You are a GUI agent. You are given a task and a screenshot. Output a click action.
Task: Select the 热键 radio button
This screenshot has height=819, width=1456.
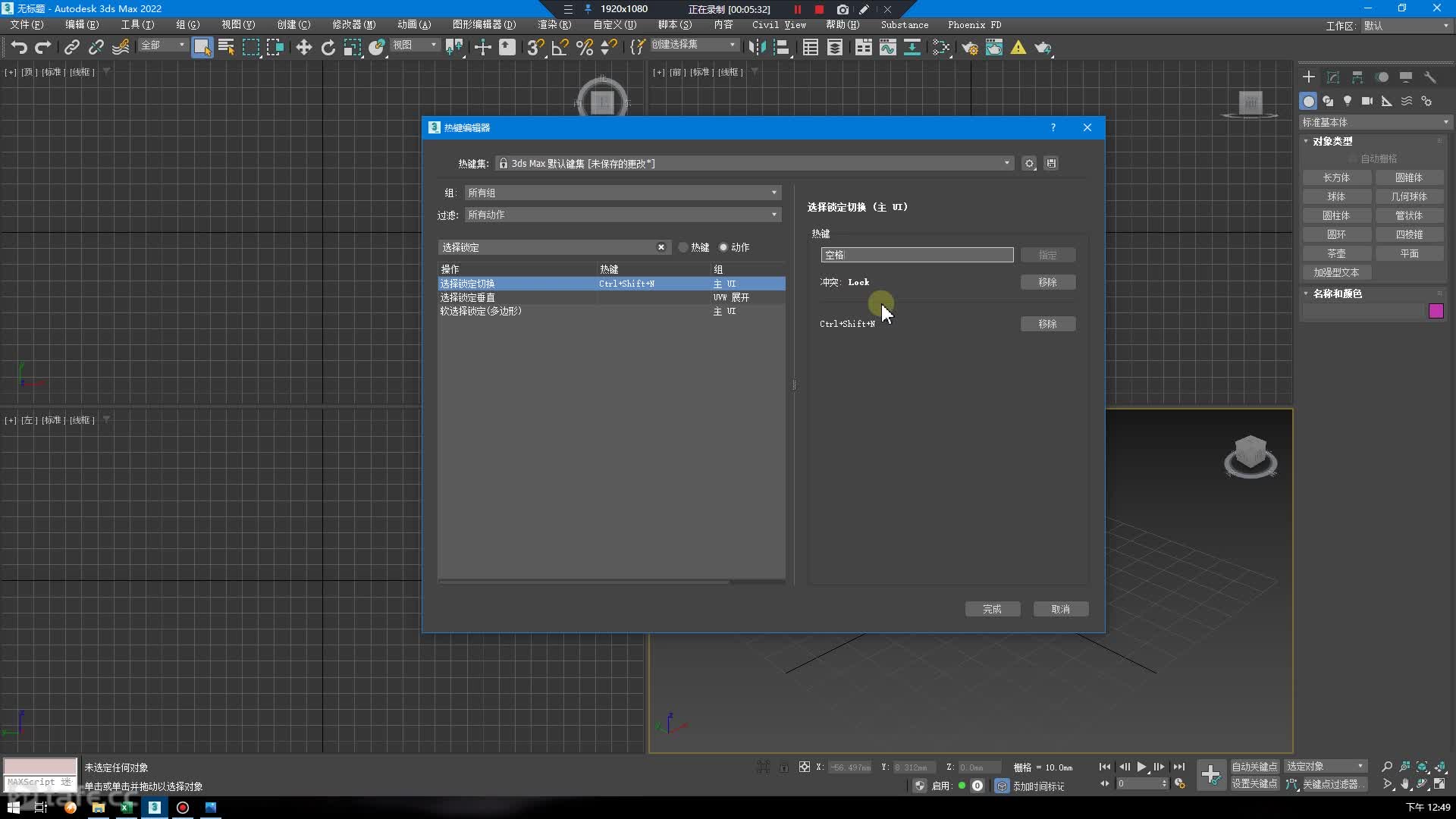tap(683, 247)
